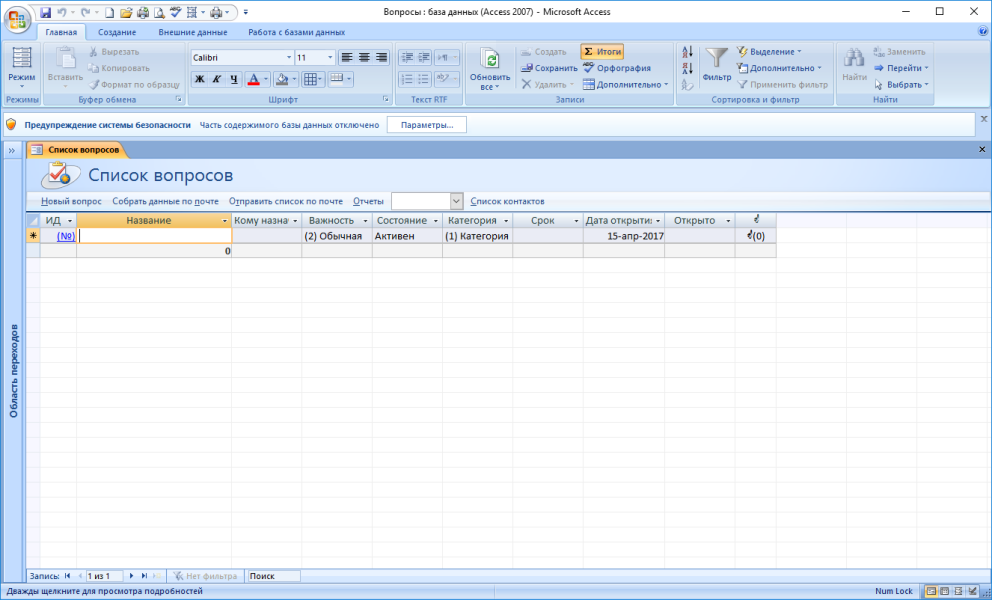Open Дополнительно menu in Записи group

pos(626,84)
